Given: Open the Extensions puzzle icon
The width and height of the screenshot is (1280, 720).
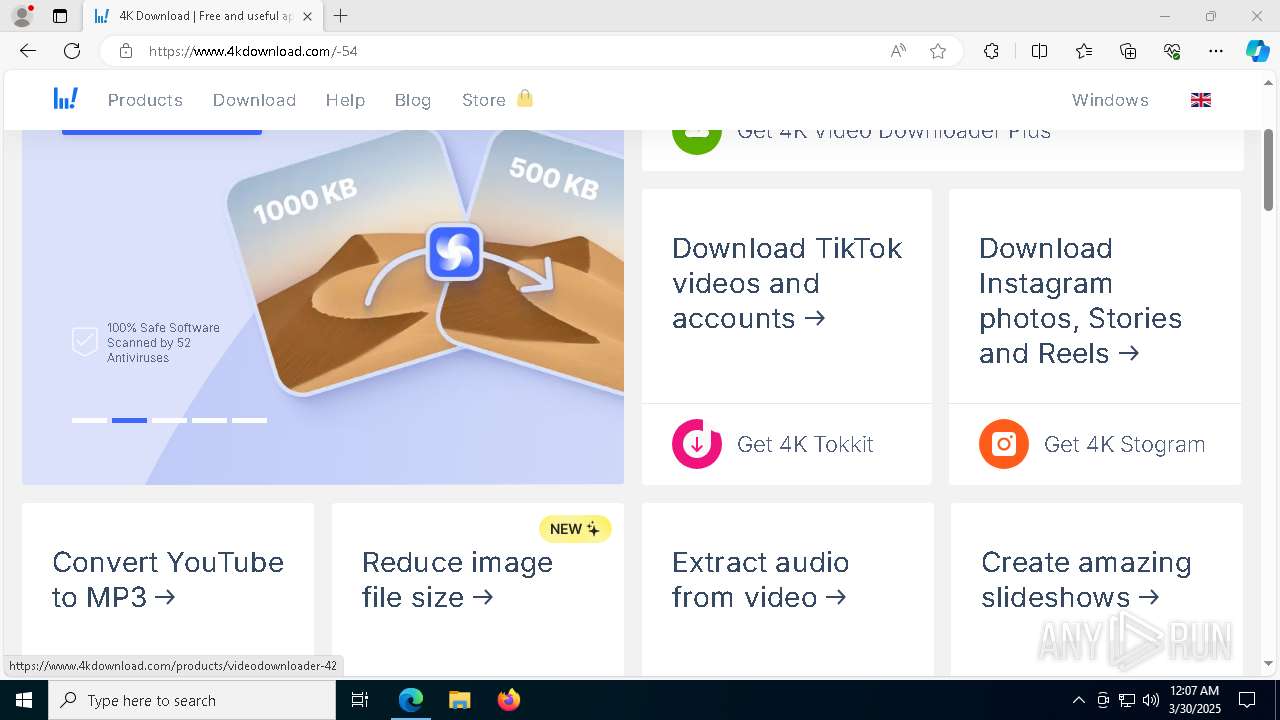Looking at the screenshot, I should 991,51.
